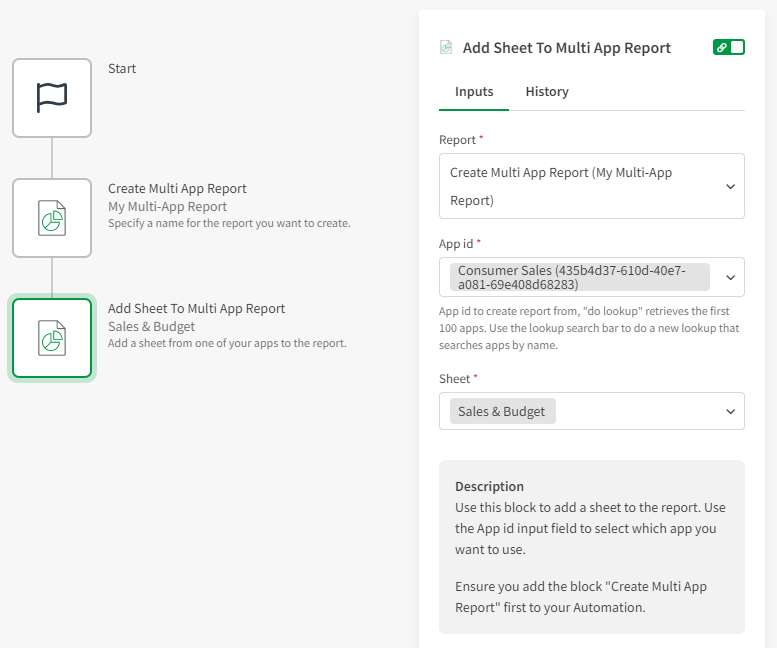Click the App id chevron arrow
This screenshot has width=777, height=648.
coord(730,277)
